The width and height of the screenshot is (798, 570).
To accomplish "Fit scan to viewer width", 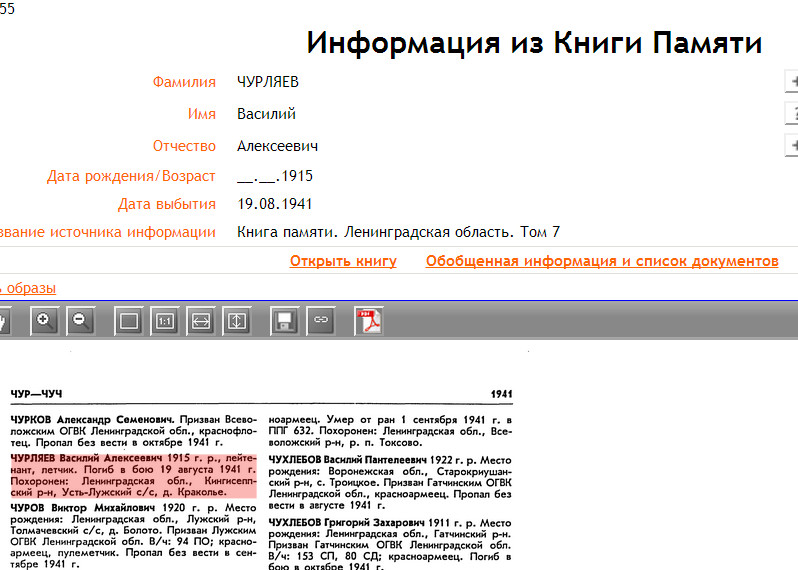I will tap(201, 321).
